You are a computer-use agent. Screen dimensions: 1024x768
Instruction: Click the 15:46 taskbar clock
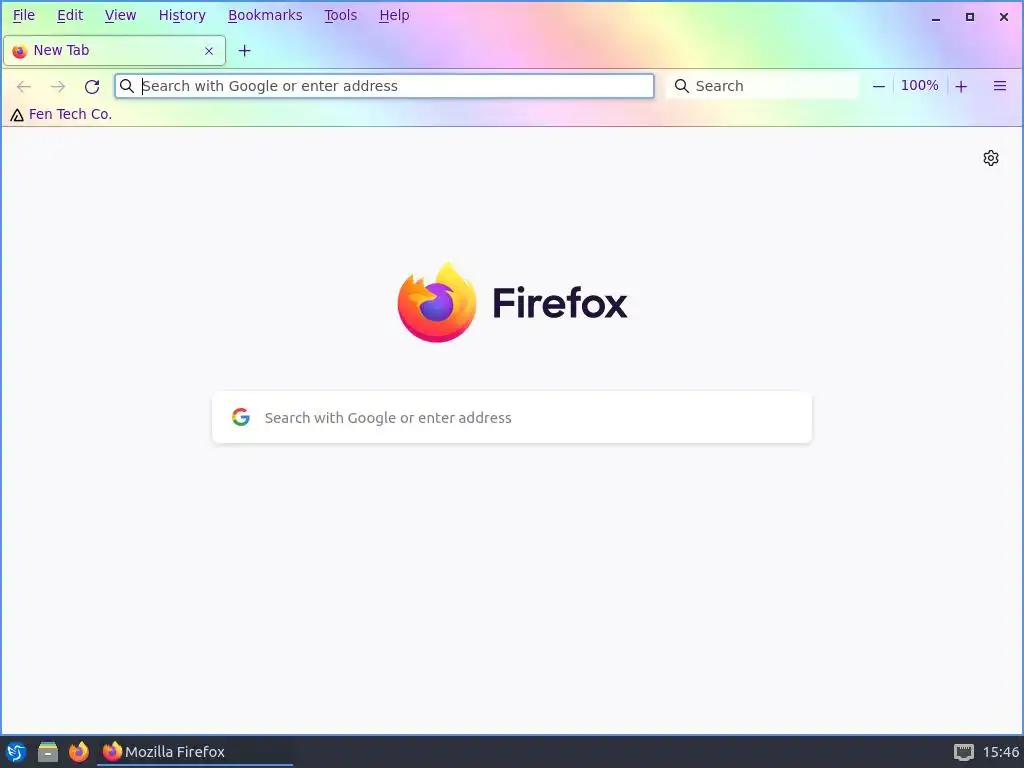[x=1001, y=752]
